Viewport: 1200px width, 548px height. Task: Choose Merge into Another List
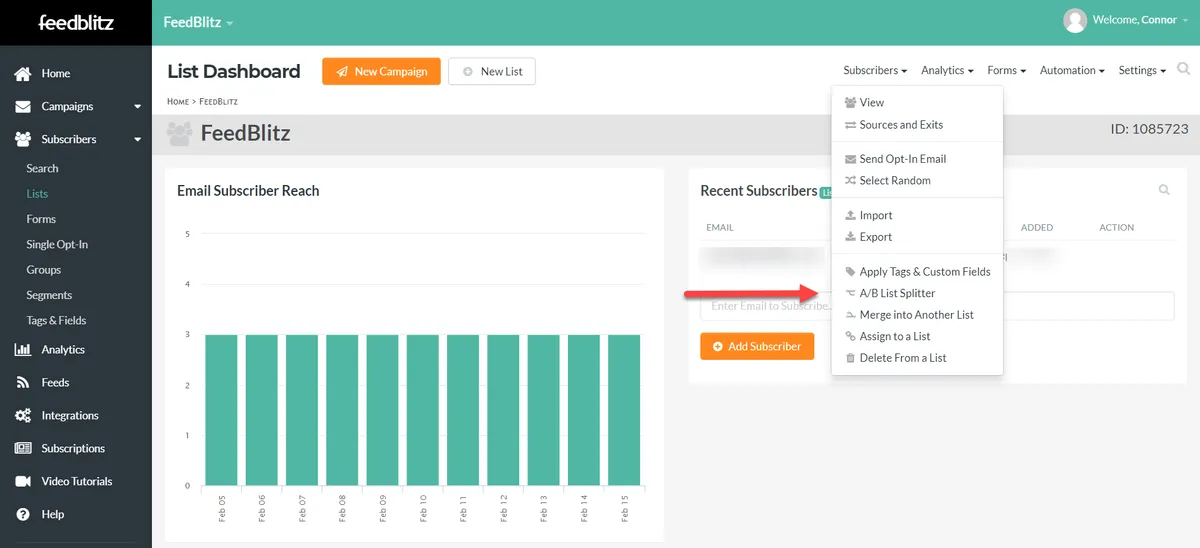916,315
